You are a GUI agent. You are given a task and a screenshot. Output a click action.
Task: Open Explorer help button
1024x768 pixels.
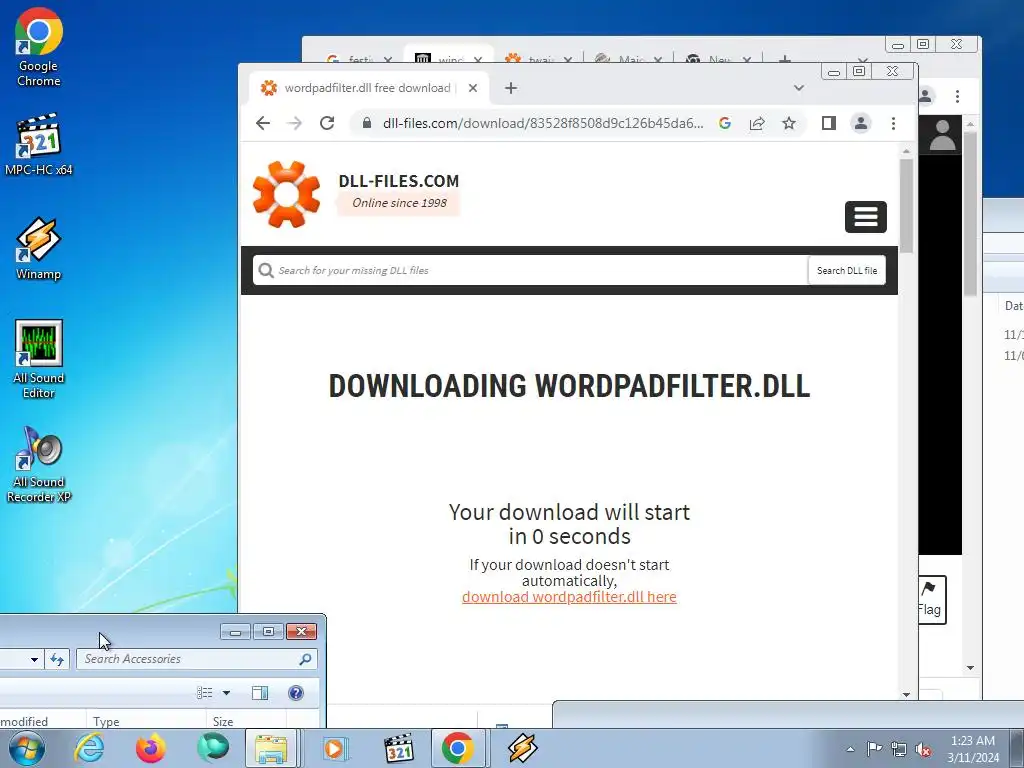(x=296, y=693)
